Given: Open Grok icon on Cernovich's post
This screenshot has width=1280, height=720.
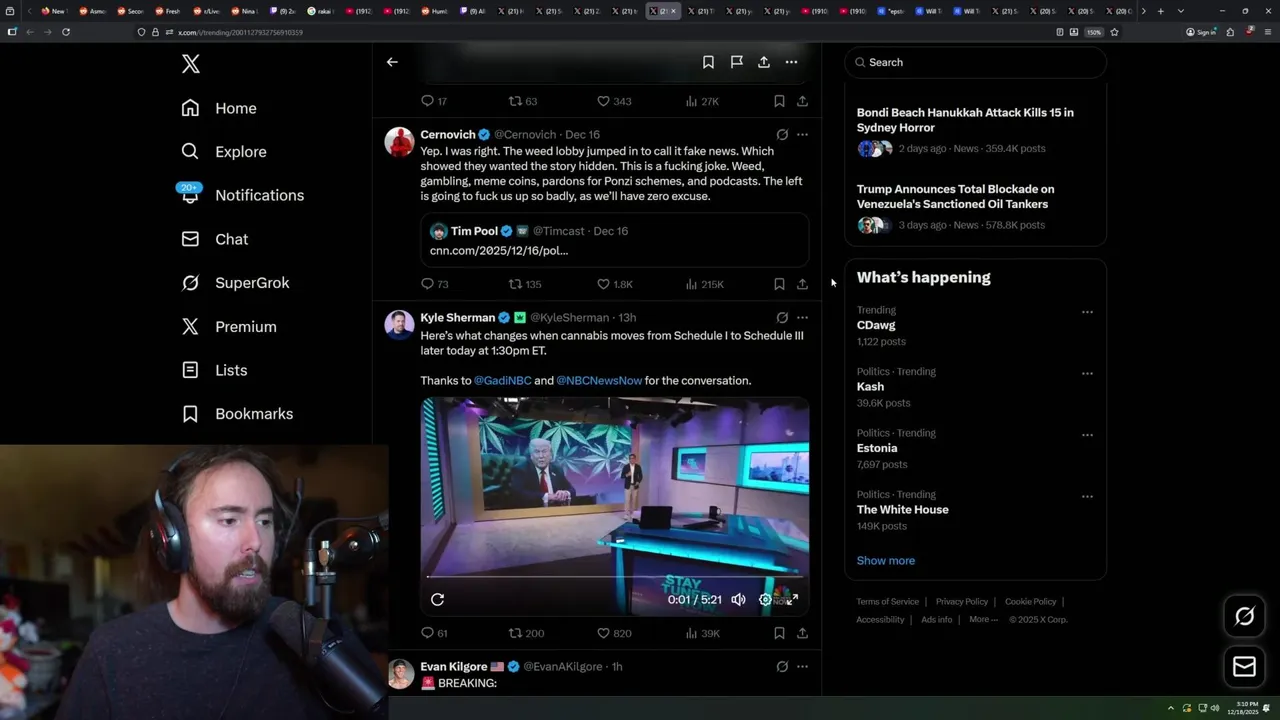Looking at the screenshot, I should 782,134.
